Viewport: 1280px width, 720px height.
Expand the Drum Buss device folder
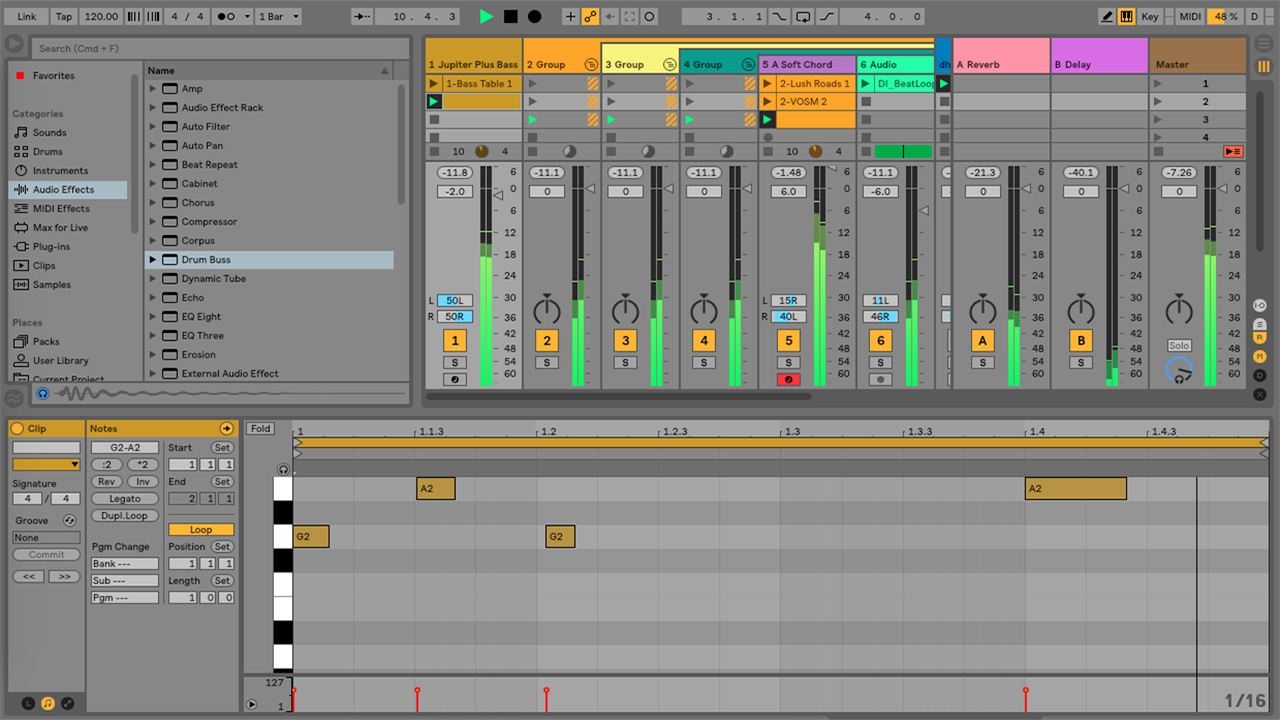click(153, 260)
